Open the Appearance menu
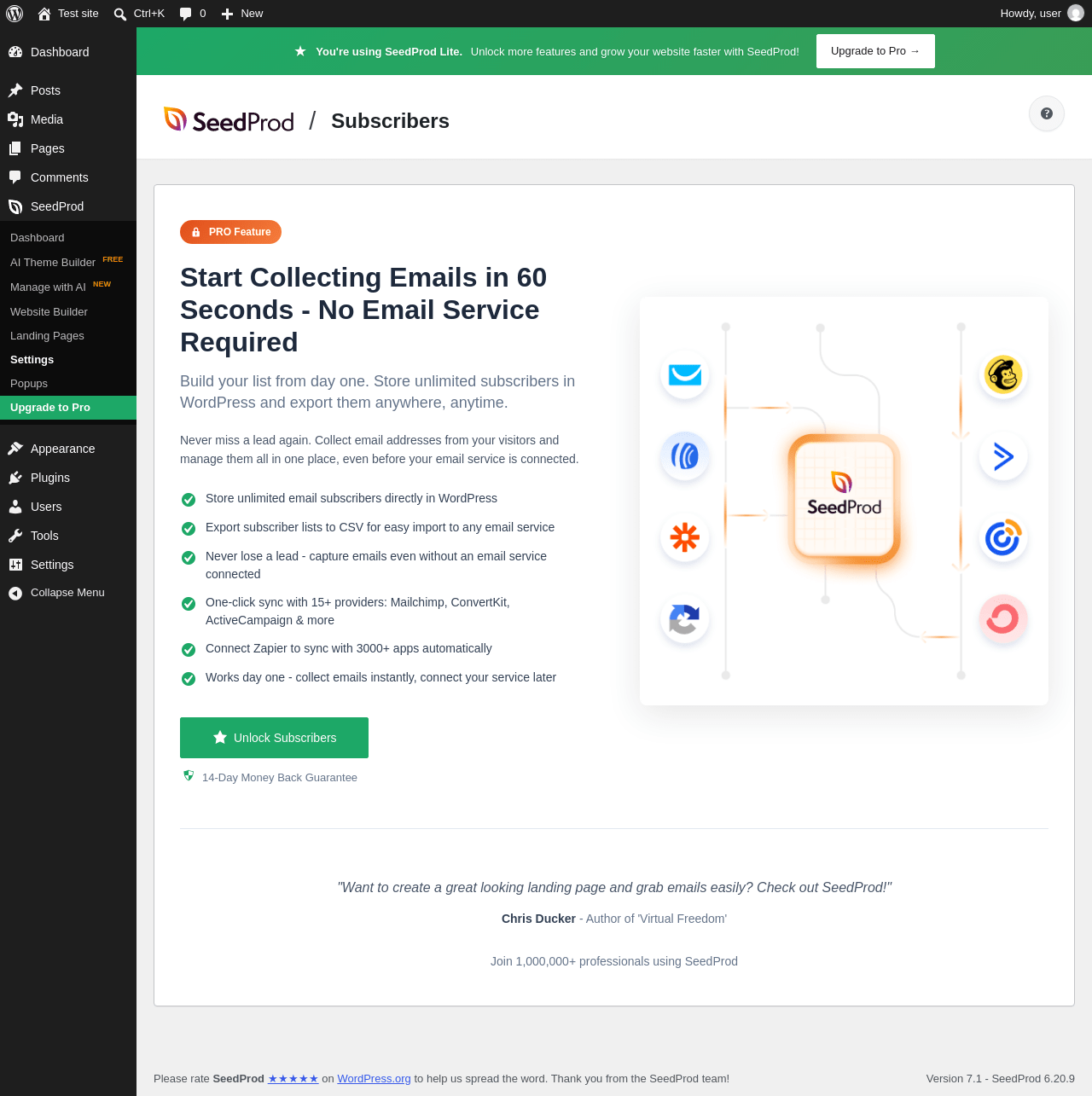 [68, 449]
